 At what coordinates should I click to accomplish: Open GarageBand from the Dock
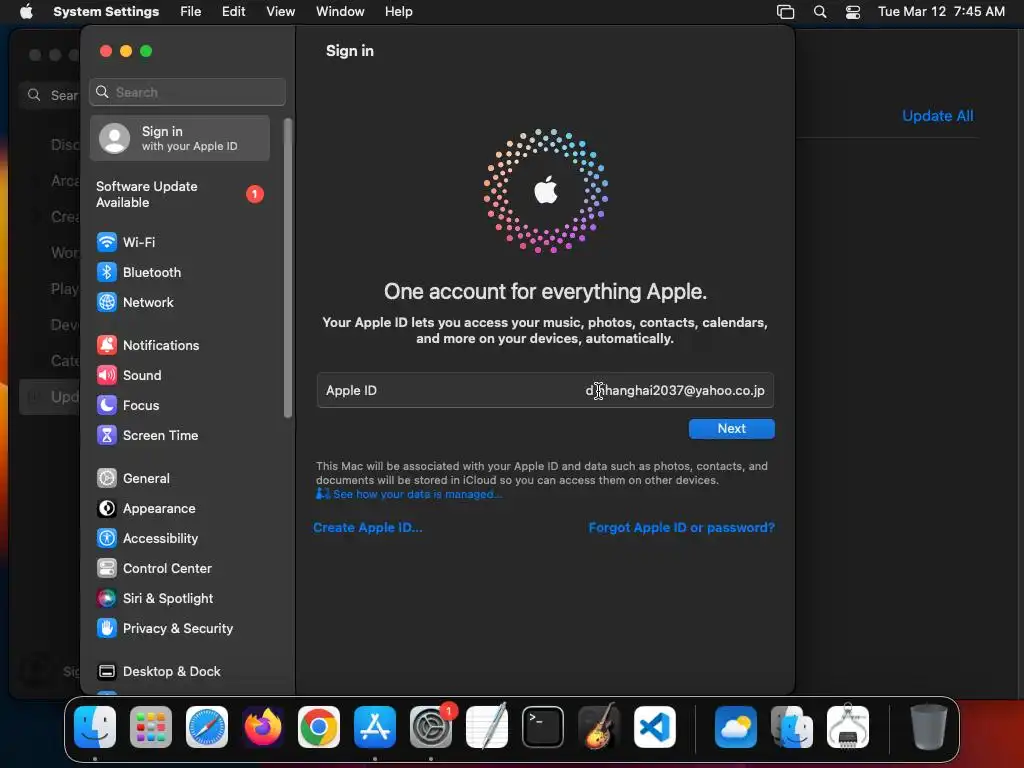point(599,727)
